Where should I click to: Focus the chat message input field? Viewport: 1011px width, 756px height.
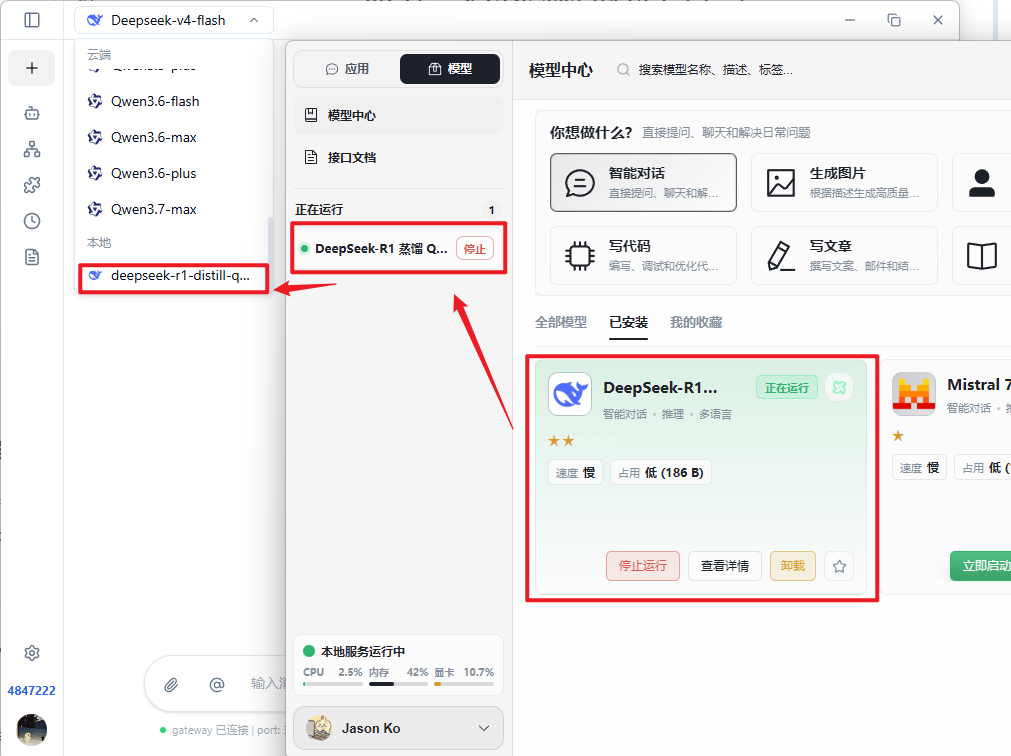tap(266, 683)
